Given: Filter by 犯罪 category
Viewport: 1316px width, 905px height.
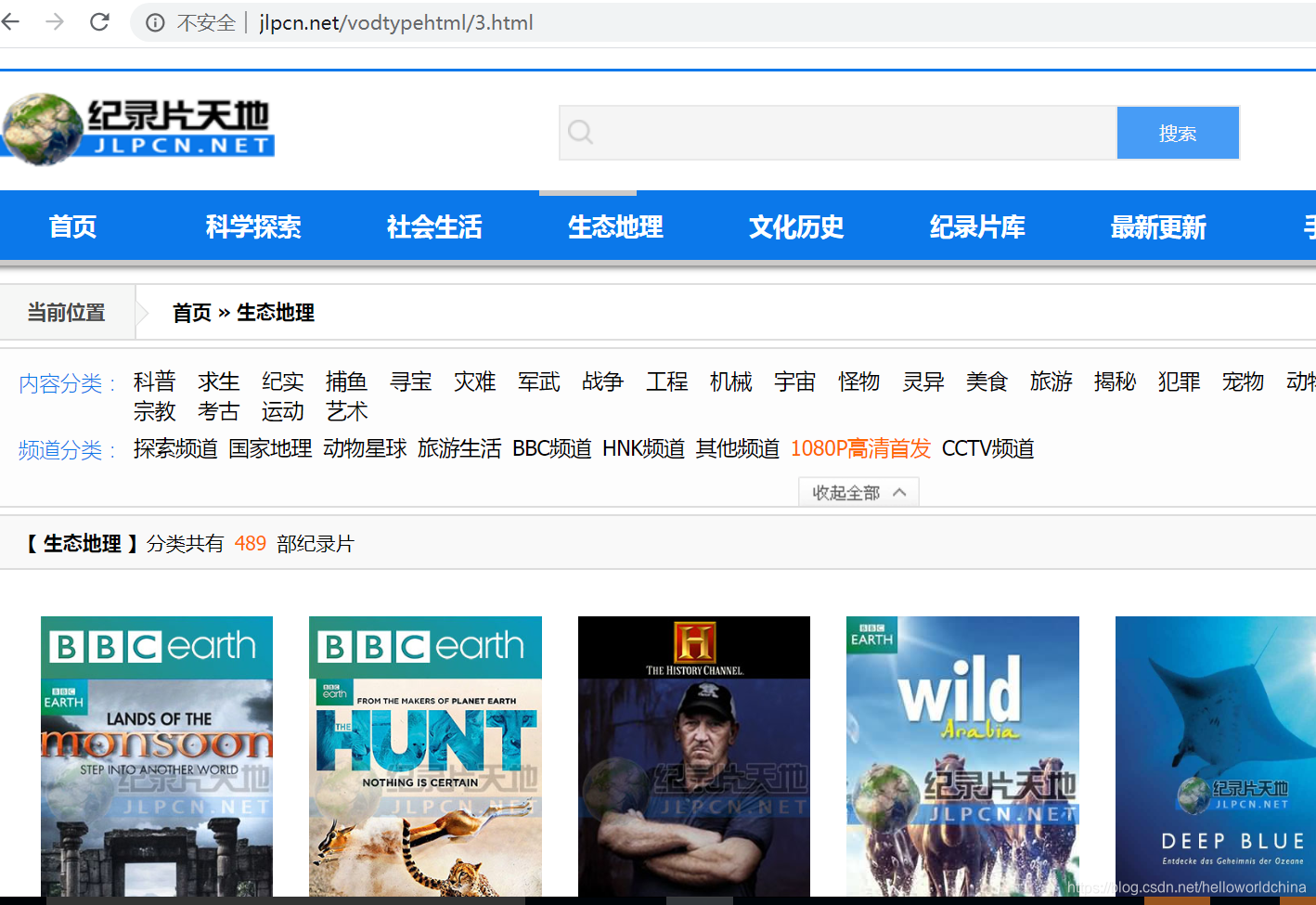Looking at the screenshot, I should (x=1179, y=381).
